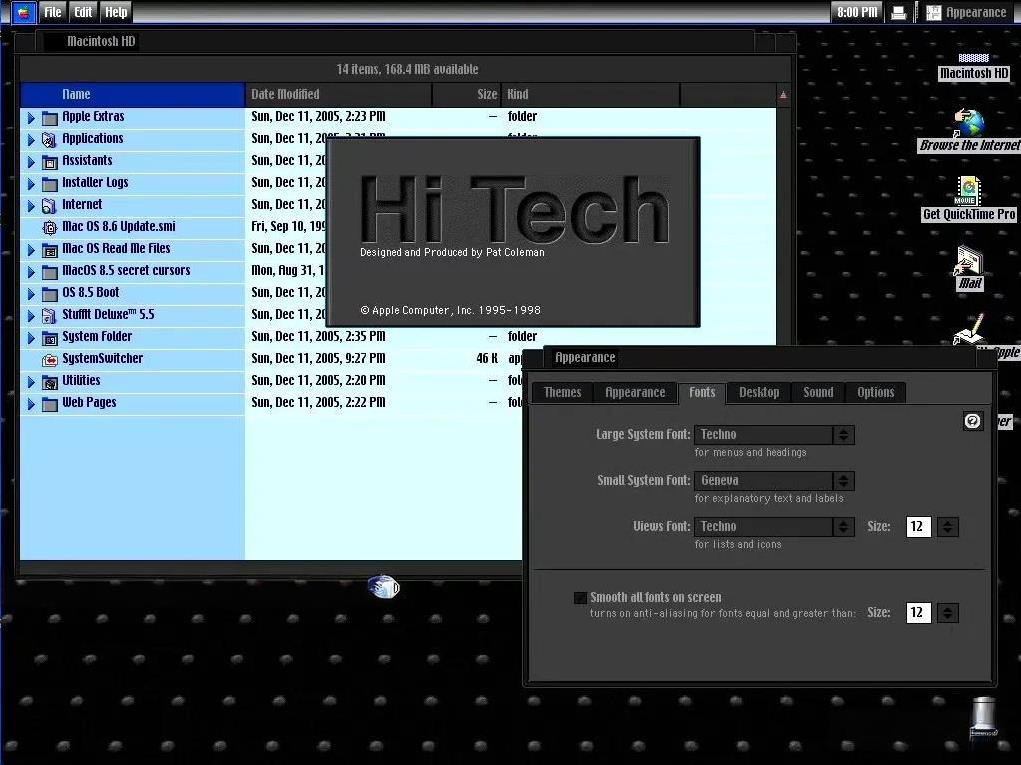Image resolution: width=1021 pixels, height=765 pixels.
Task: Expand the Web Pages folder triangle
Action: (x=31, y=404)
